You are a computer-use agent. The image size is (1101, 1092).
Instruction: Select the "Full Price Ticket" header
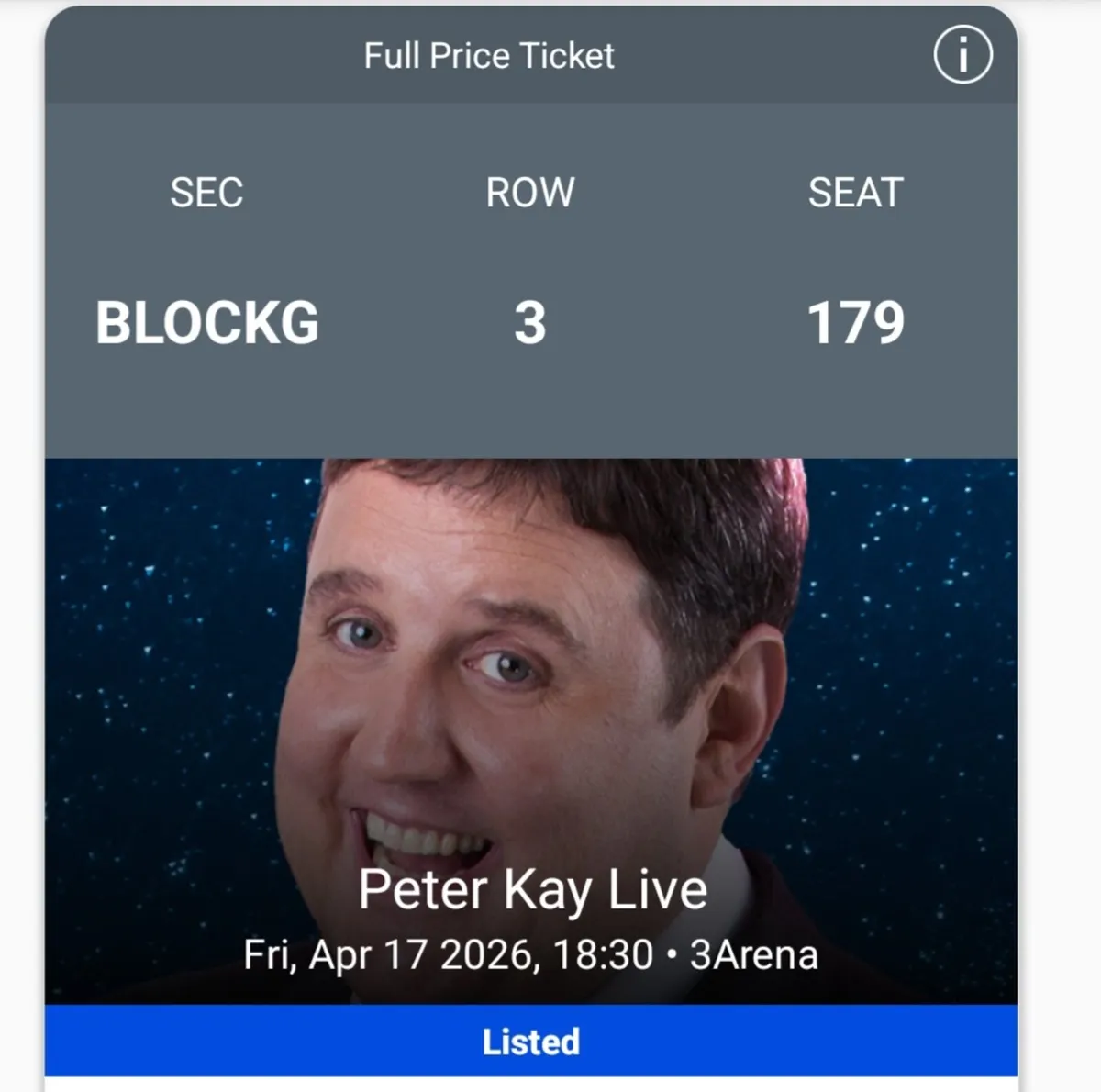pos(490,55)
